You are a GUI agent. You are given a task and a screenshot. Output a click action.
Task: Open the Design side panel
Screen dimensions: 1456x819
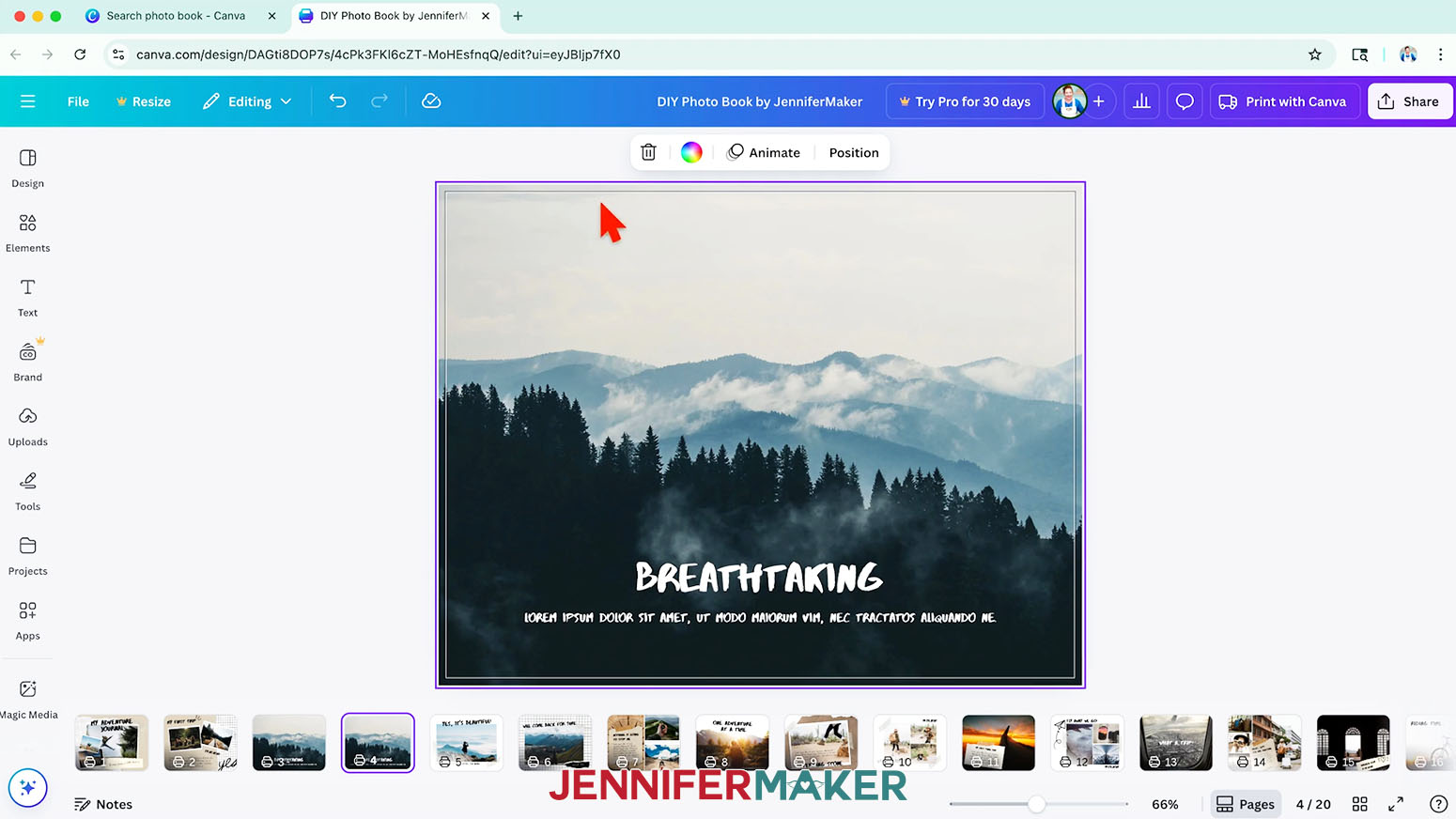pyautogui.click(x=28, y=168)
